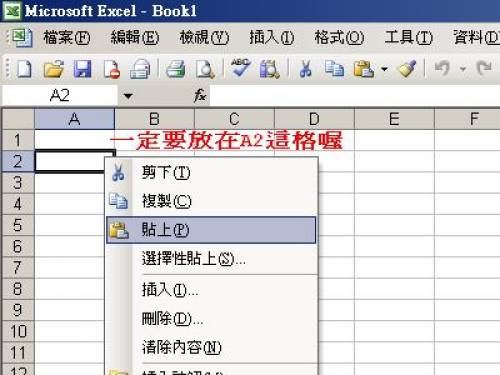Click the Name Box showing A2
Viewport: 500px width, 375px height.
tap(60, 96)
